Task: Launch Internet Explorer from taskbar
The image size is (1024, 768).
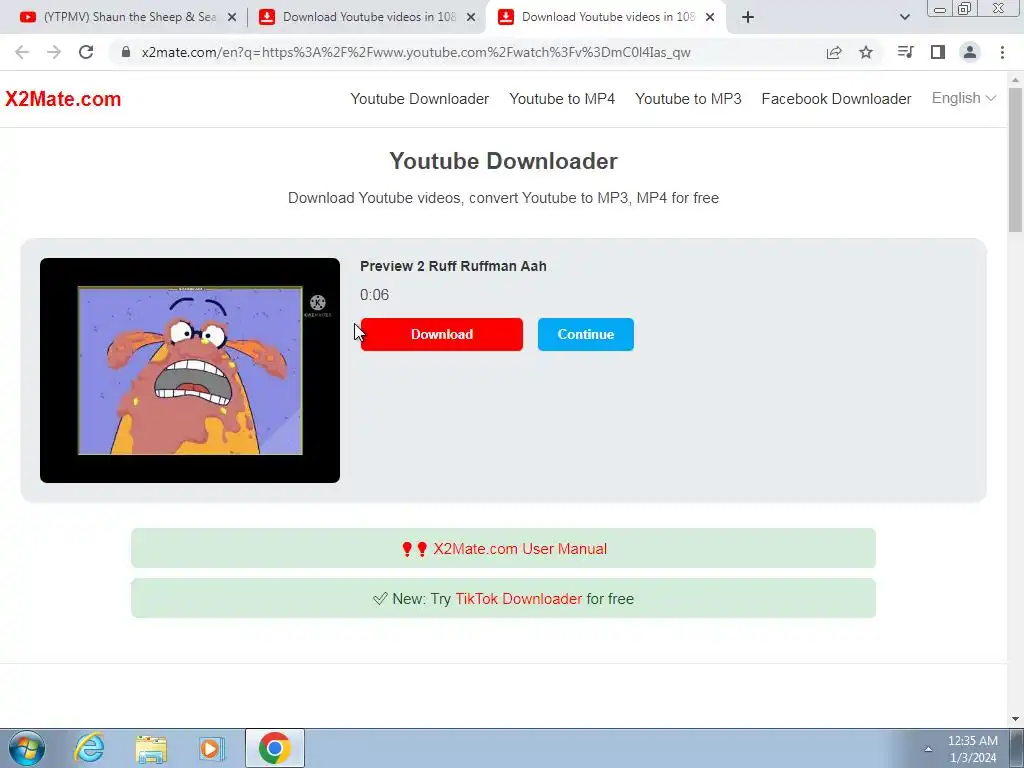Action: (89, 748)
